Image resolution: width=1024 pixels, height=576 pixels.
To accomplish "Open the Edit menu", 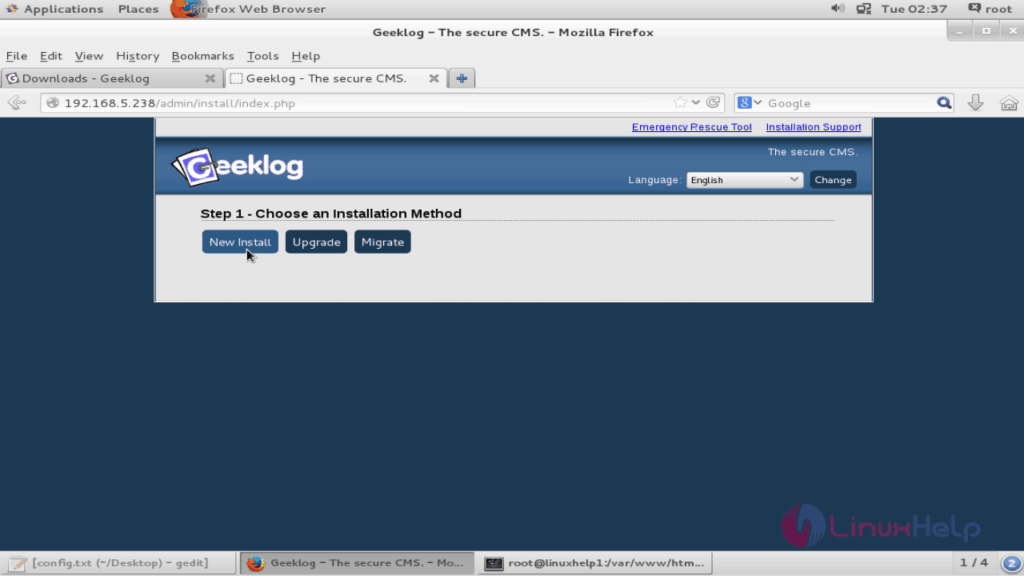I will click(50, 56).
